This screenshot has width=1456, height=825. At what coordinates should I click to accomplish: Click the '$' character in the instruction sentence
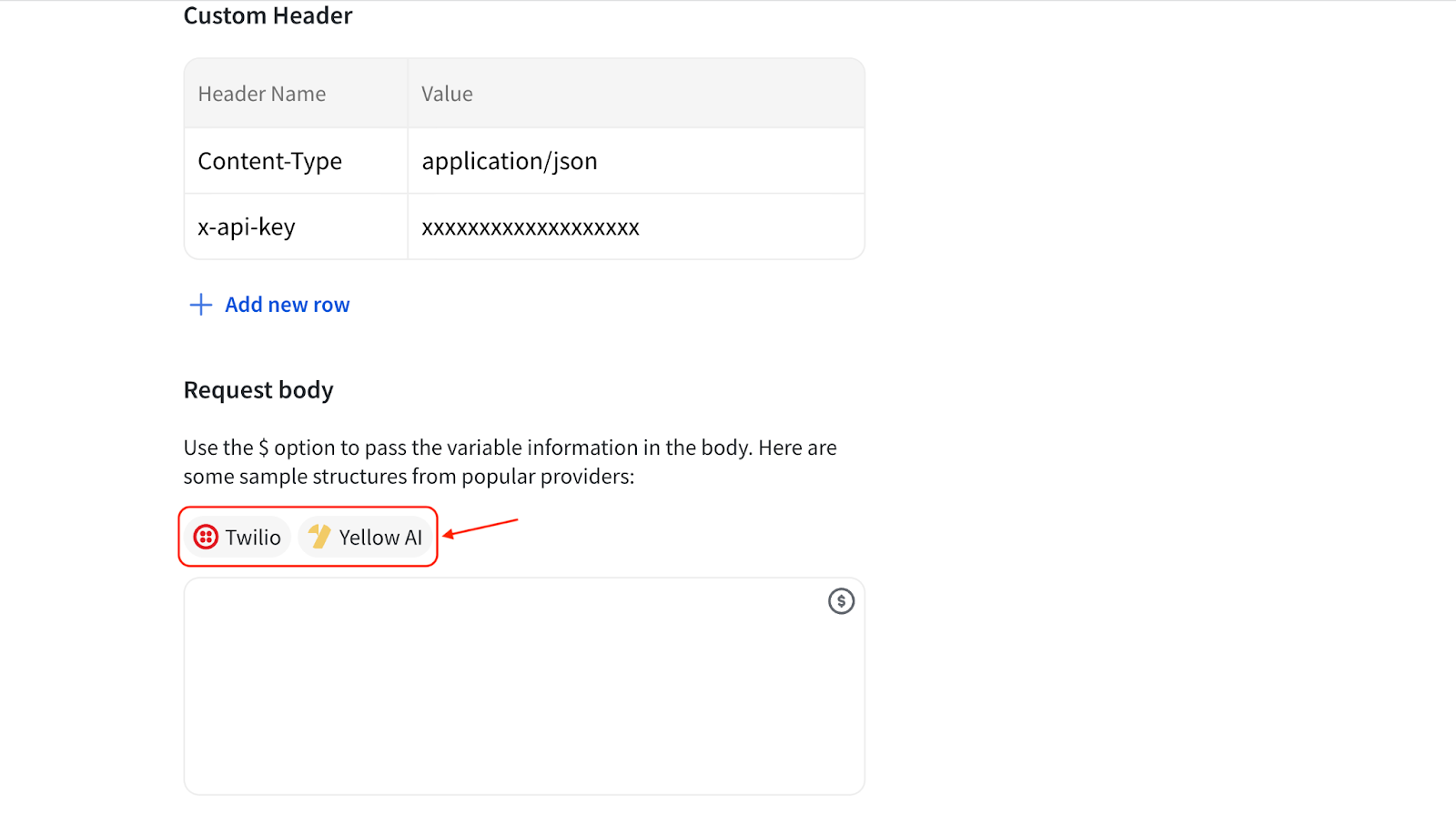tap(264, 448)
